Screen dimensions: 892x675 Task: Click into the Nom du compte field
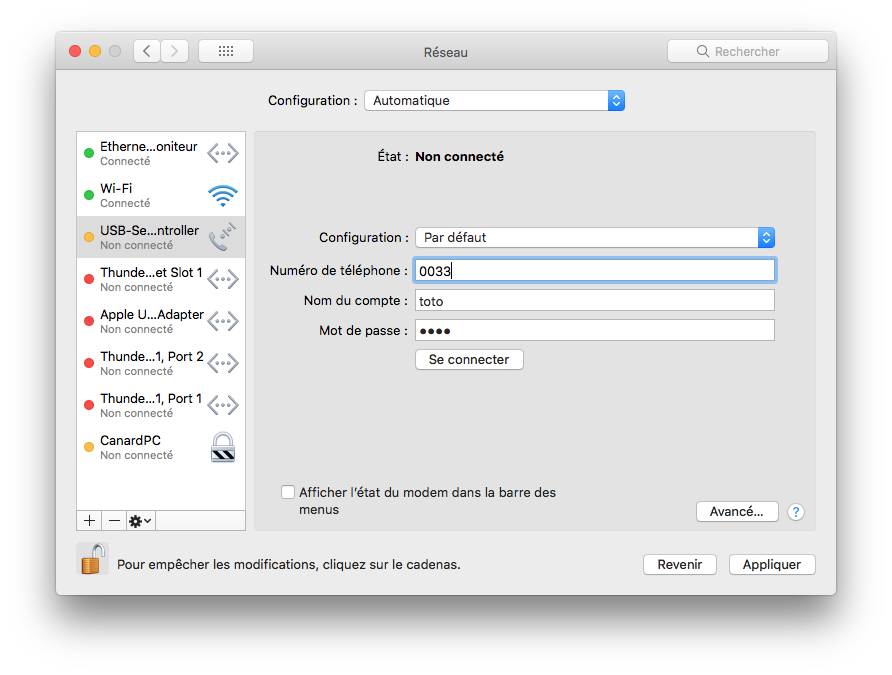coord(595,301)
